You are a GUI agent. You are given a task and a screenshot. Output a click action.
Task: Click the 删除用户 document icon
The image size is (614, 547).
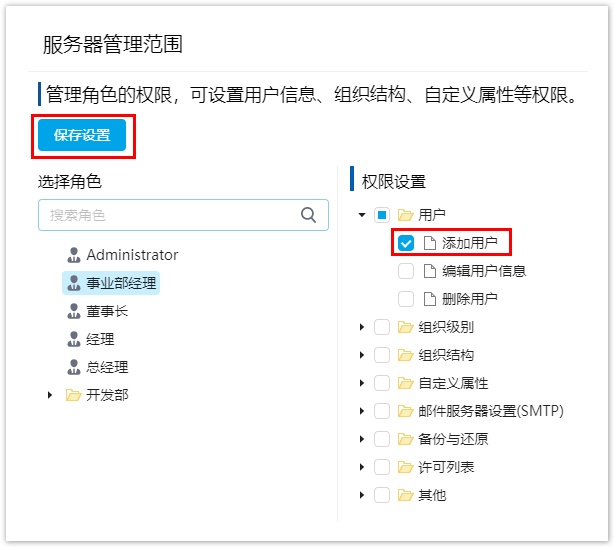coord(429,298)
